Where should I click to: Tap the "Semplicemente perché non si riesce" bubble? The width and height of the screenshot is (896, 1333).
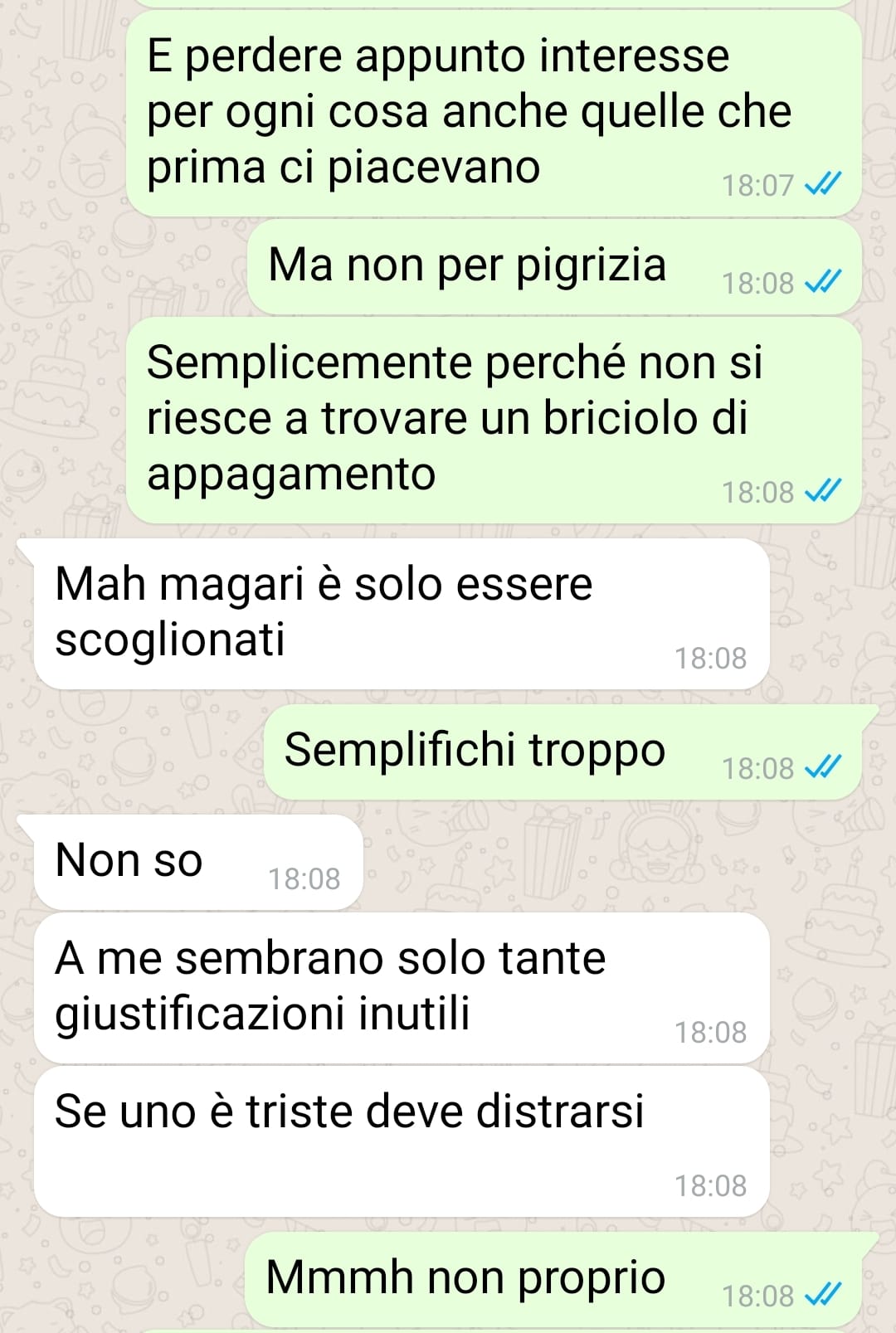click(494, 421)
